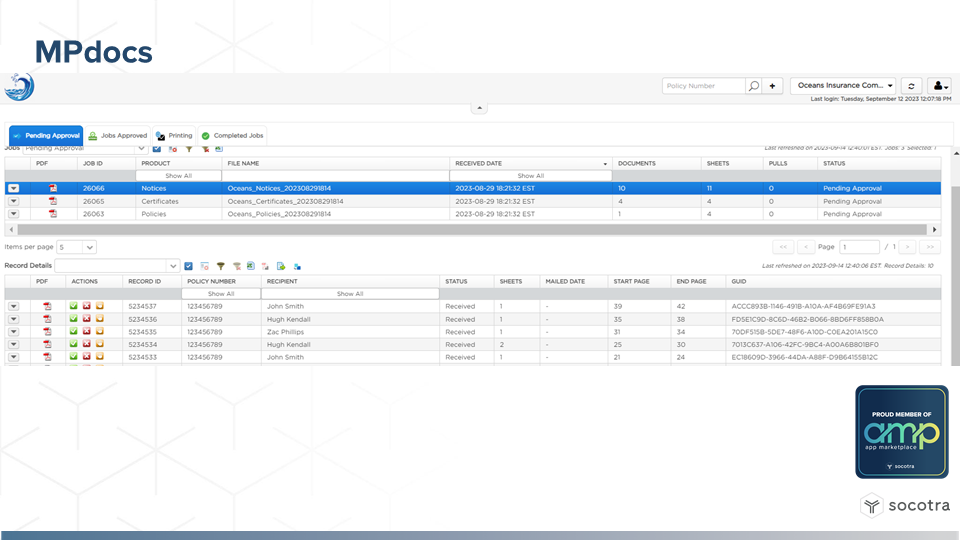Image resolution: width=960 pixels, height=540 pixels.
Task: Click File Name filter field
Action: click(336, 176)
